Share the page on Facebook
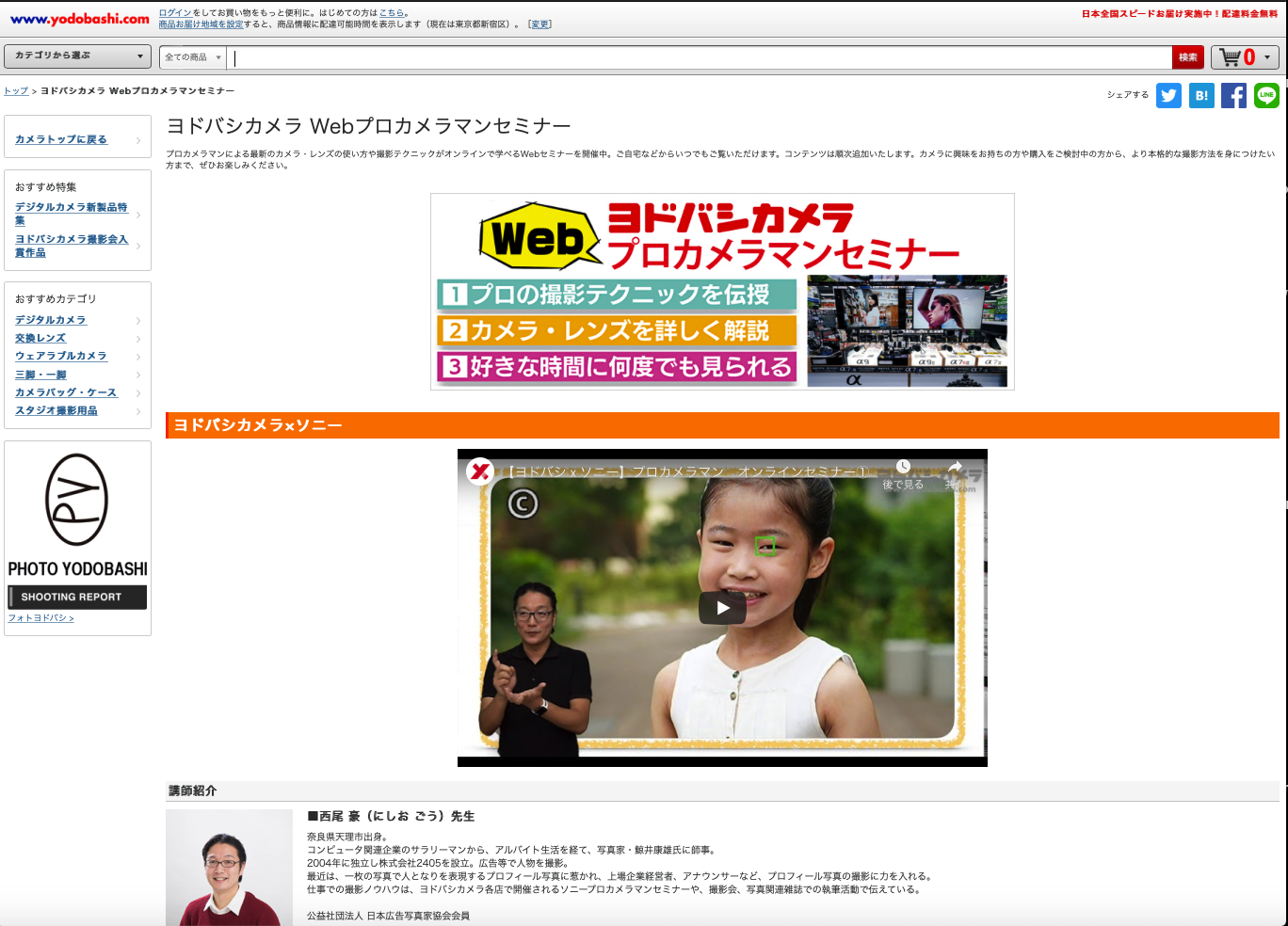 [x=1233, y=95]
